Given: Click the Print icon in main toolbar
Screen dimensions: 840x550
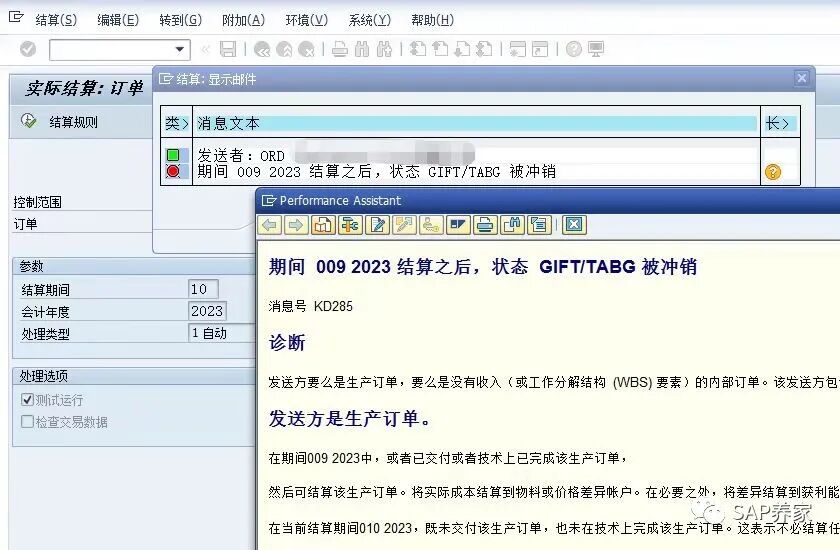Looking at the screenshot, I should [x=340, y=49].
